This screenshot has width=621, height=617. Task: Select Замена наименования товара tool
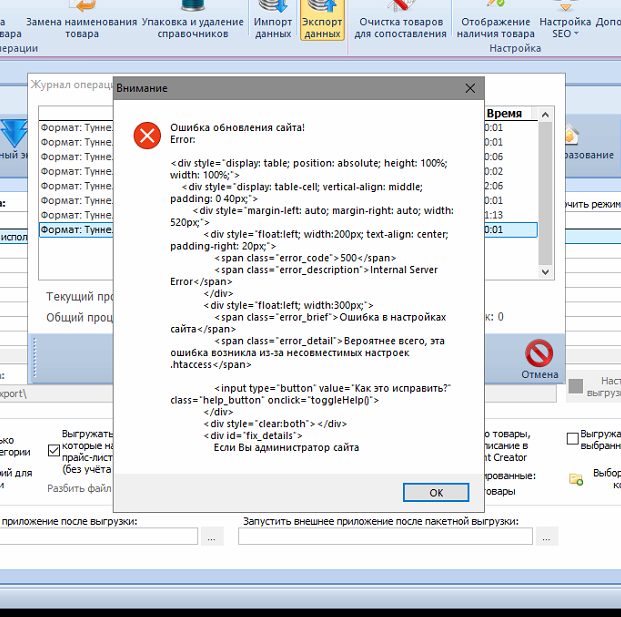[82, 20]
